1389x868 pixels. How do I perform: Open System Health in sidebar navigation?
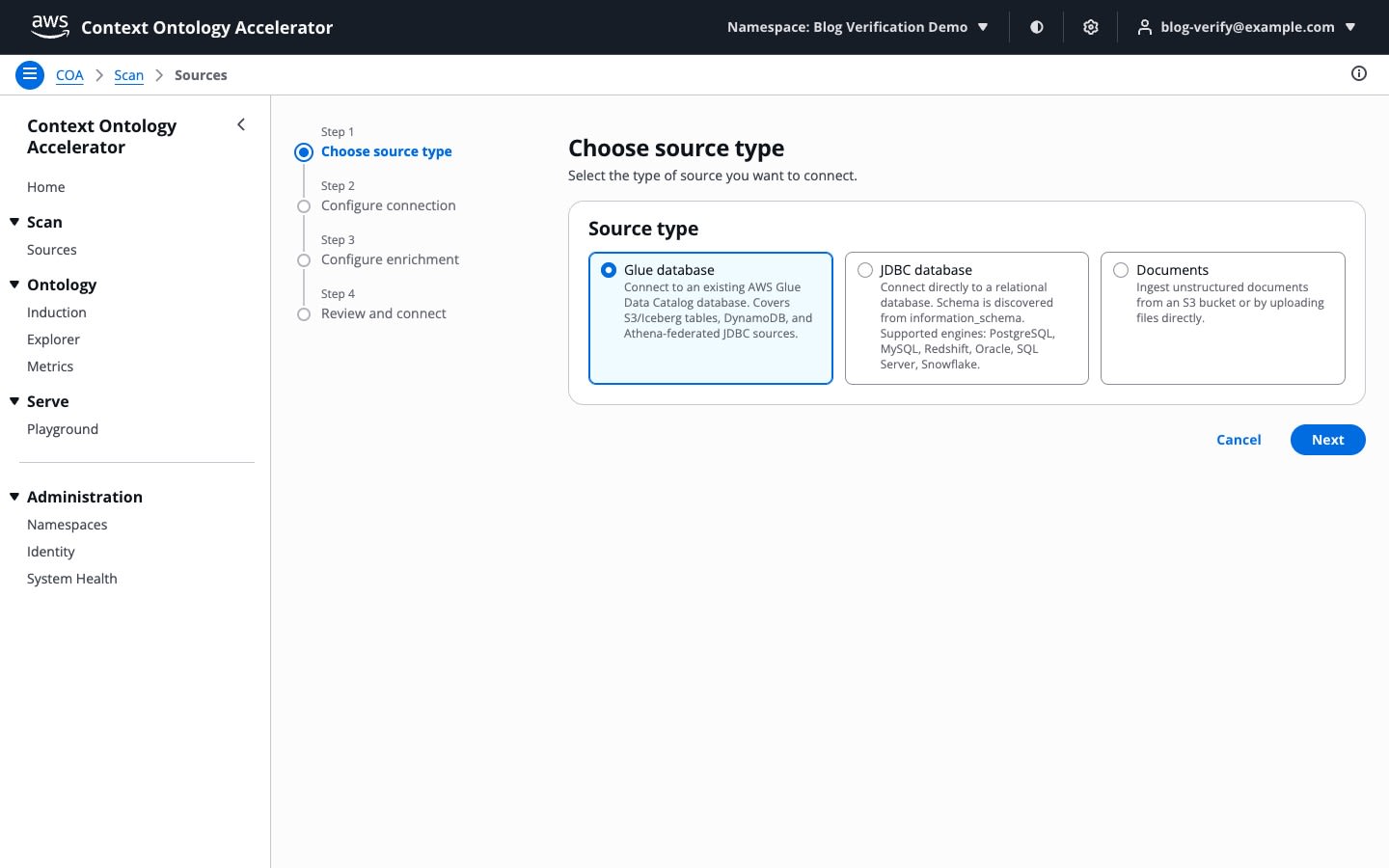click(x=72, y=579)
